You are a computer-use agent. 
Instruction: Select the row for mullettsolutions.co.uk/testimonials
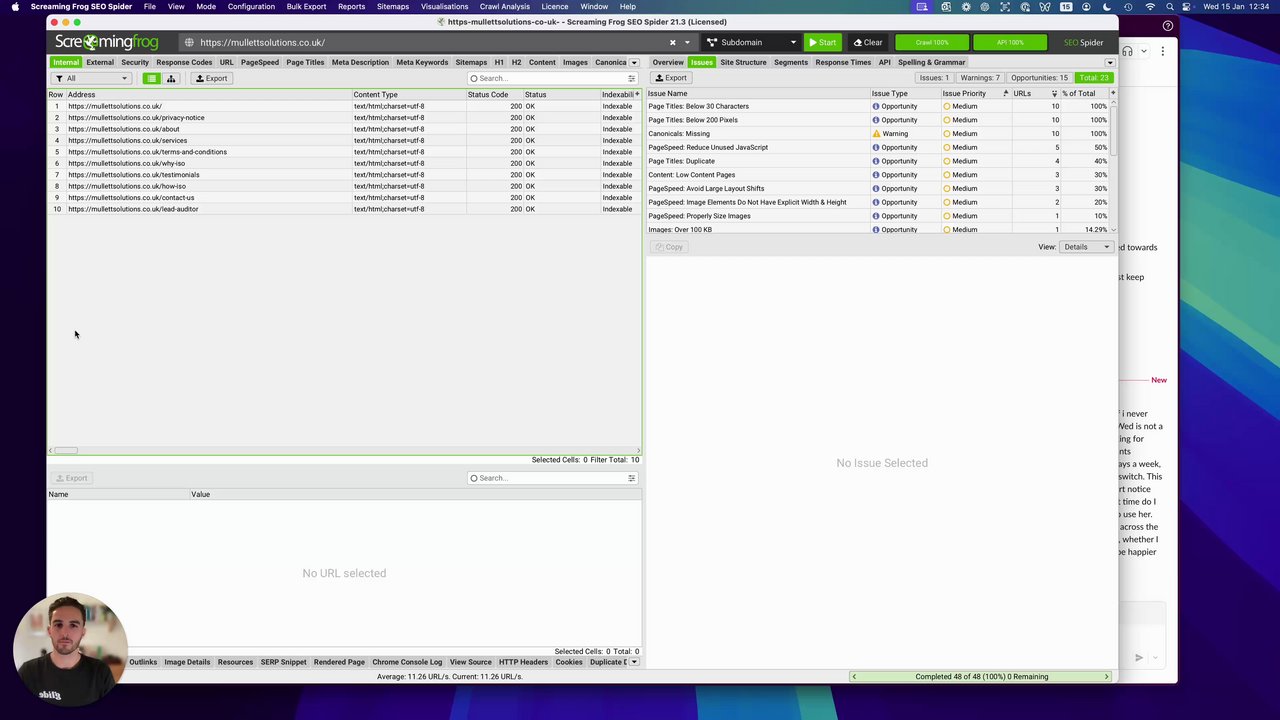click(x=344, y=175)
